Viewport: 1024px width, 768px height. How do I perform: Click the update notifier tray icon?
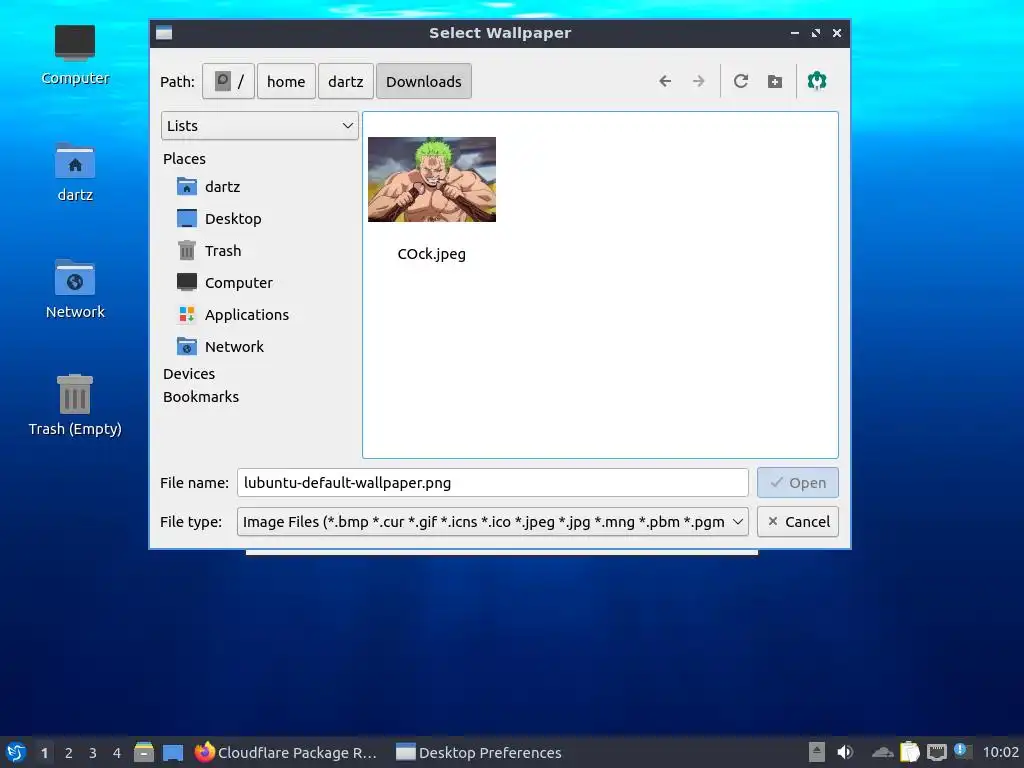pyautogui.click(x=963, y=751)
